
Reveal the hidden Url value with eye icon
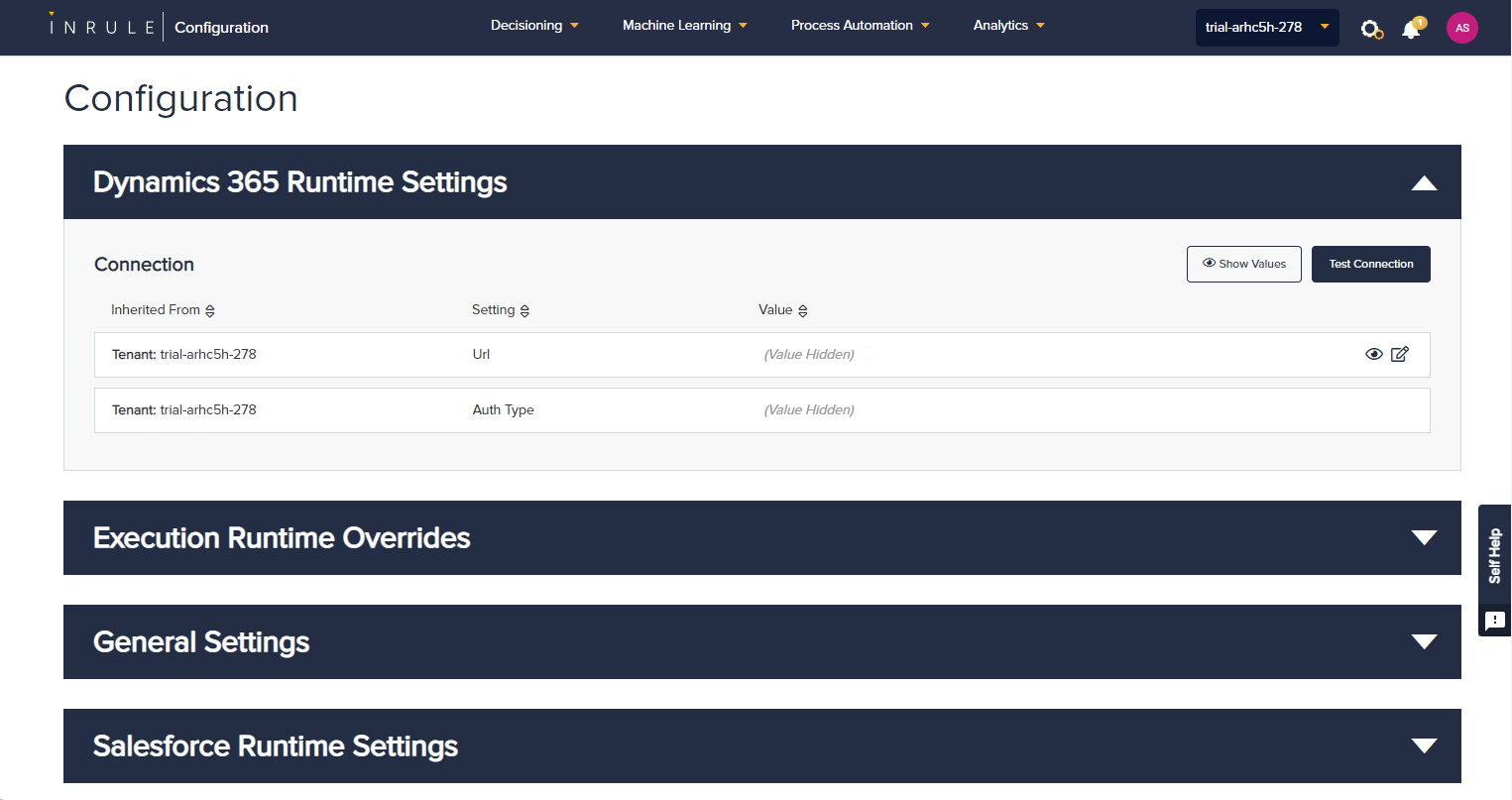(1374, 354)
